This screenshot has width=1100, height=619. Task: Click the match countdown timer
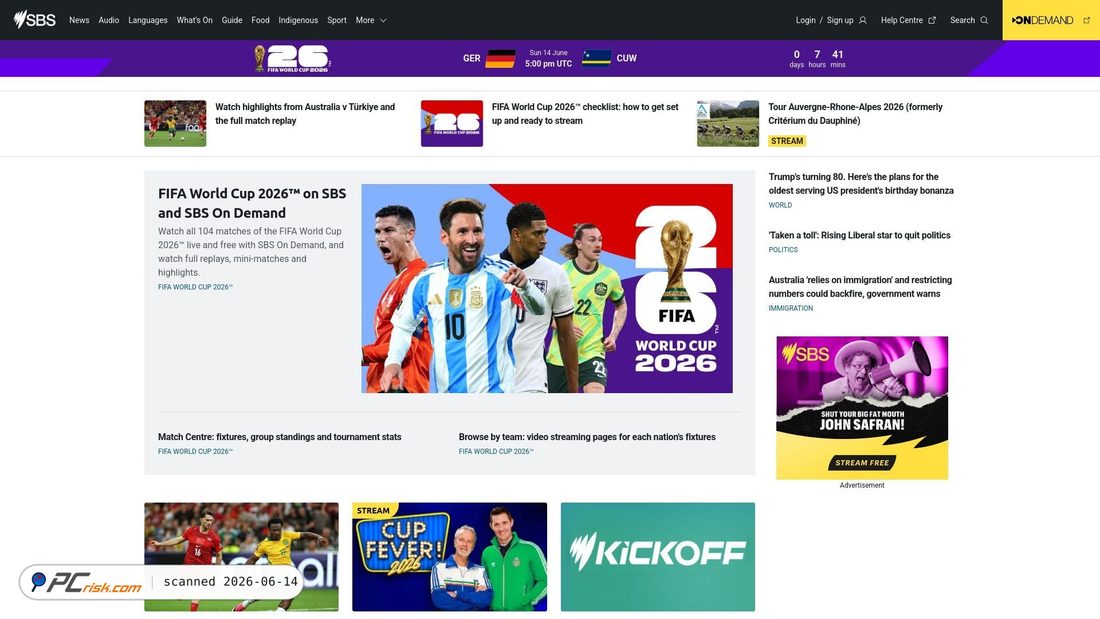[x=817, y=58]
